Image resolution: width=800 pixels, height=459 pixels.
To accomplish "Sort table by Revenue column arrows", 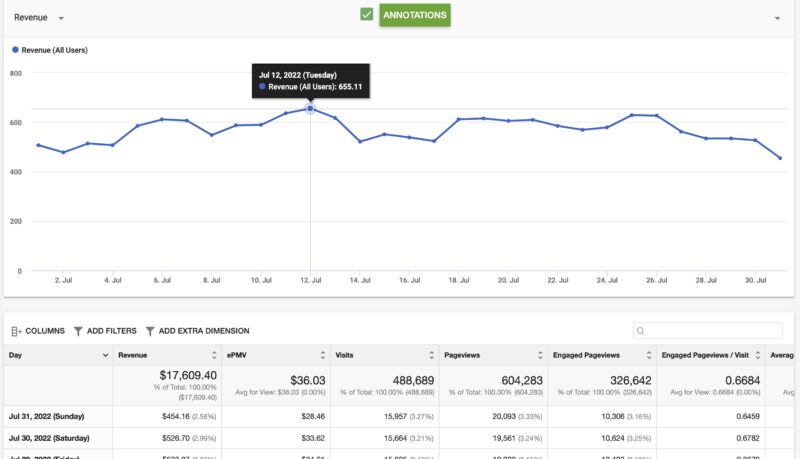I will point(214,355).
